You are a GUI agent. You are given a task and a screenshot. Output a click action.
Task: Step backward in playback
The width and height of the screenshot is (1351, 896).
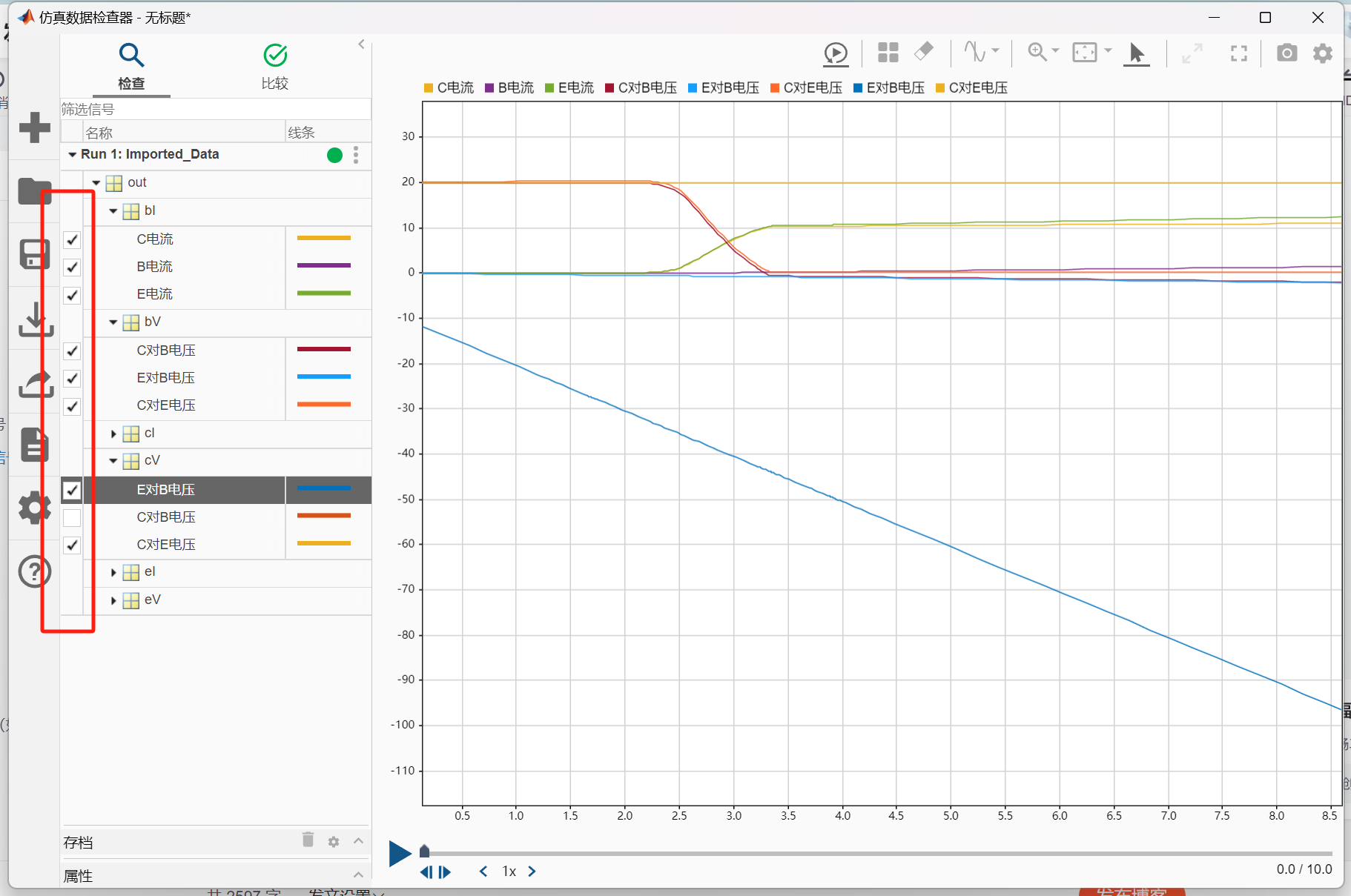426,872
